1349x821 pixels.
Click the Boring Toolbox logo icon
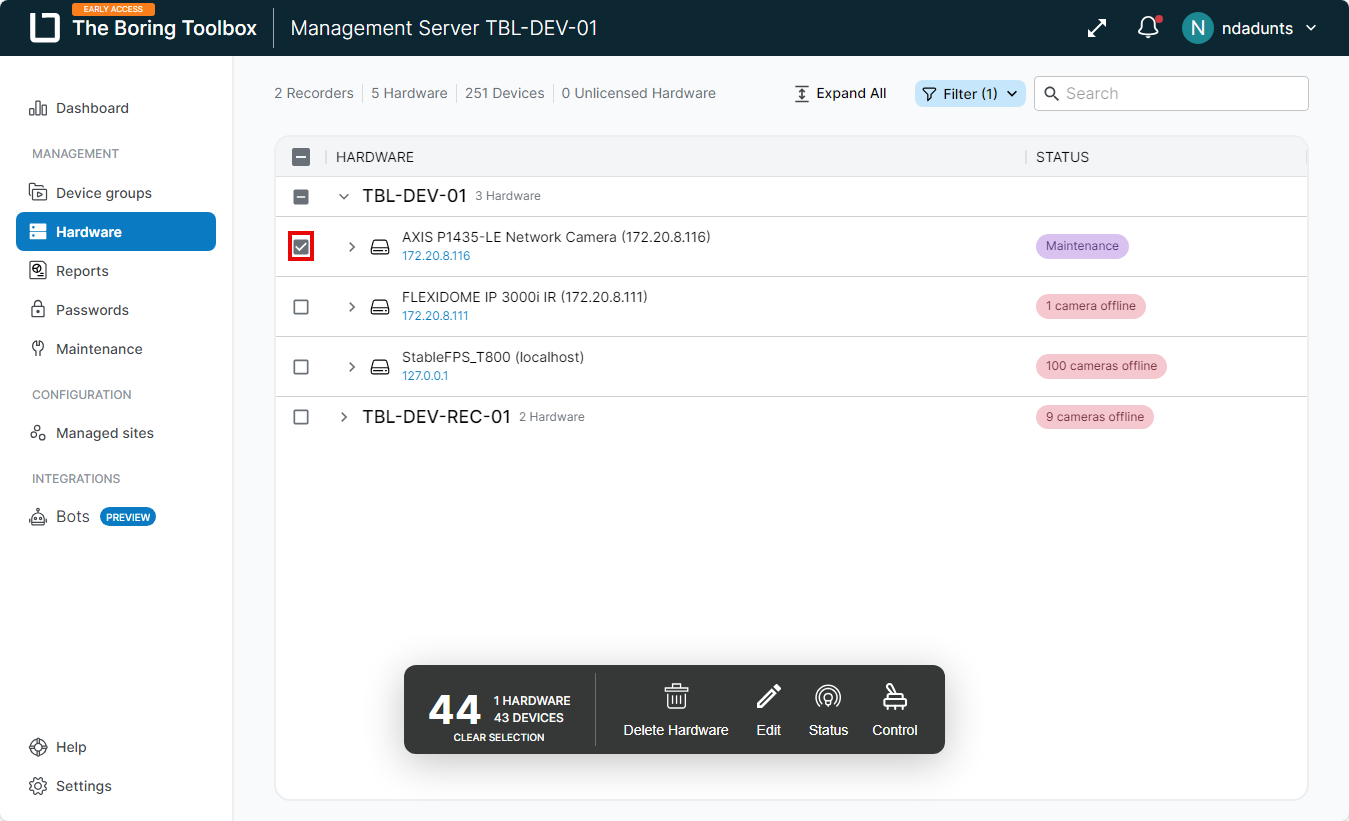pyautogui.click(x=45, y=28)
